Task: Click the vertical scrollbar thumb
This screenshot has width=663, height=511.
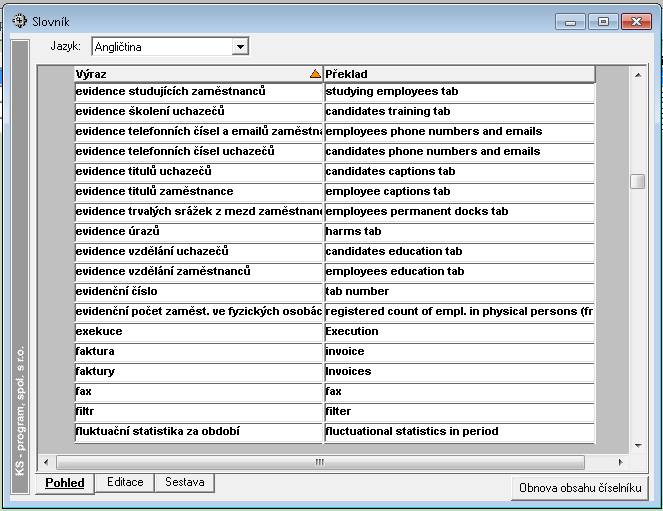Action: [x=638, y=182]
